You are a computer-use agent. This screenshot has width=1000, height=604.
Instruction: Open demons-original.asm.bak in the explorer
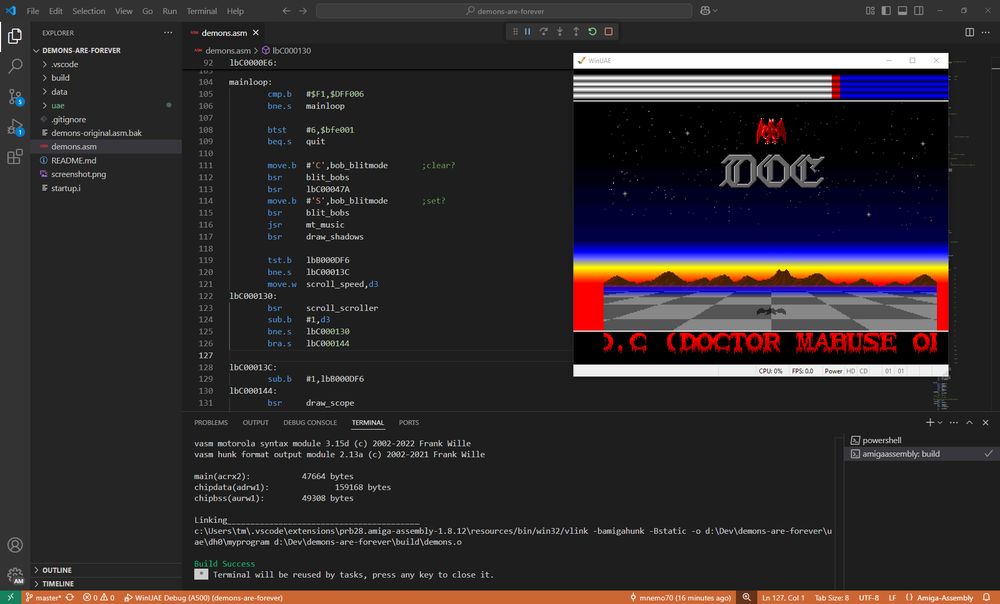point(96,133)
